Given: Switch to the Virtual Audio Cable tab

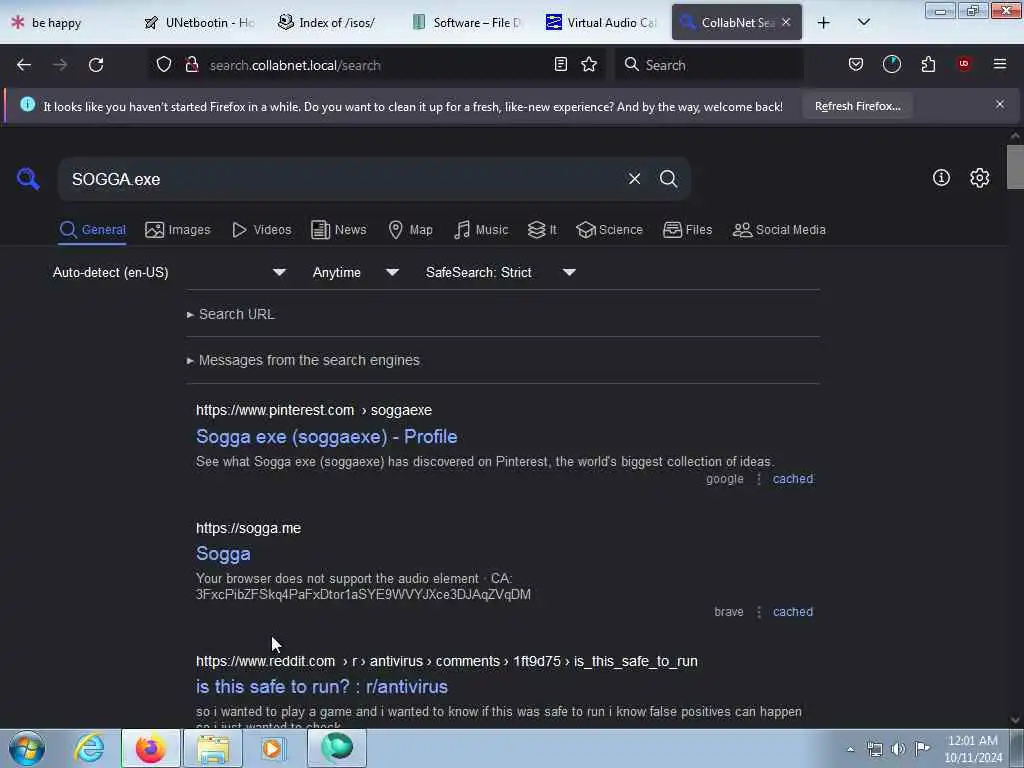Looking at the screenshot, I should coord(601,22).
